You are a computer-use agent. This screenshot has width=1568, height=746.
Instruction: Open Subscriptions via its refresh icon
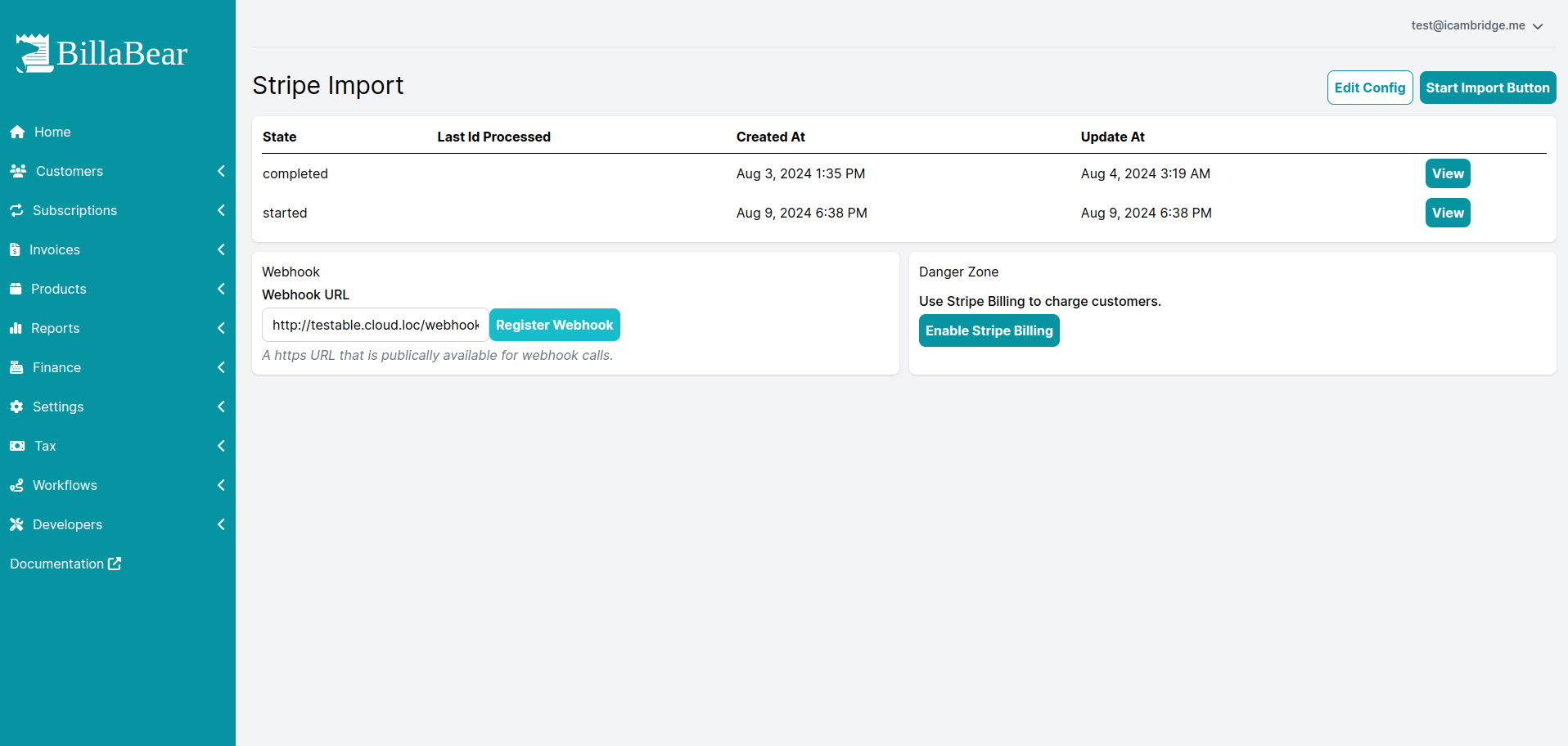17,210
